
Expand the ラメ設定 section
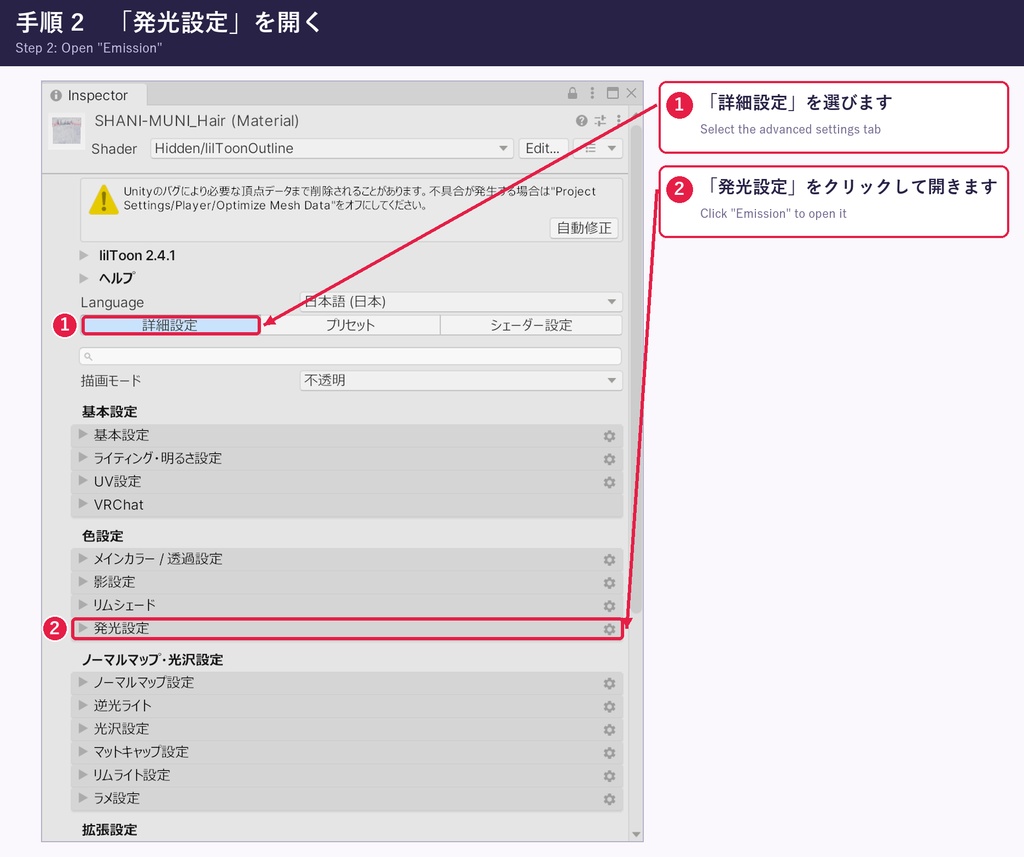pos(347,798)
